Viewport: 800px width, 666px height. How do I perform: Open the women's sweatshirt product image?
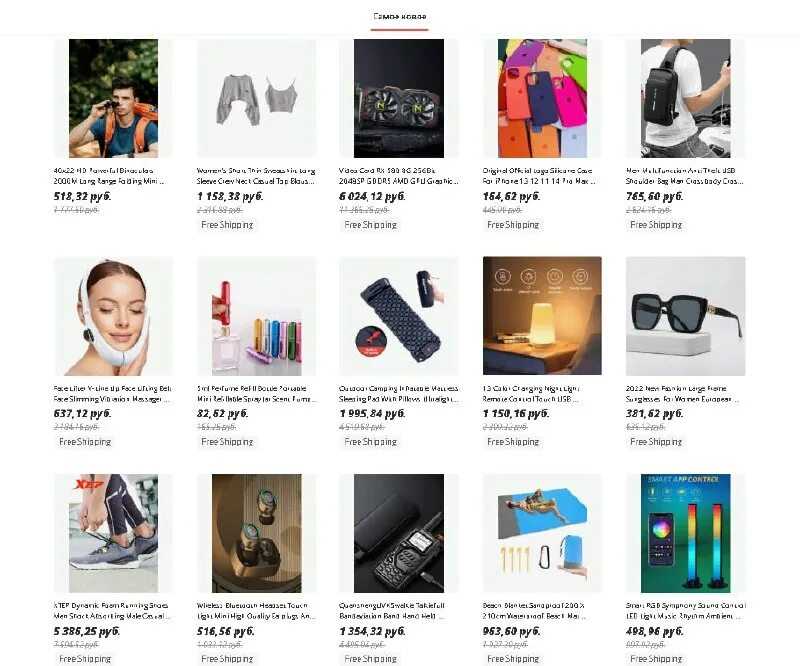coord(256,98)
